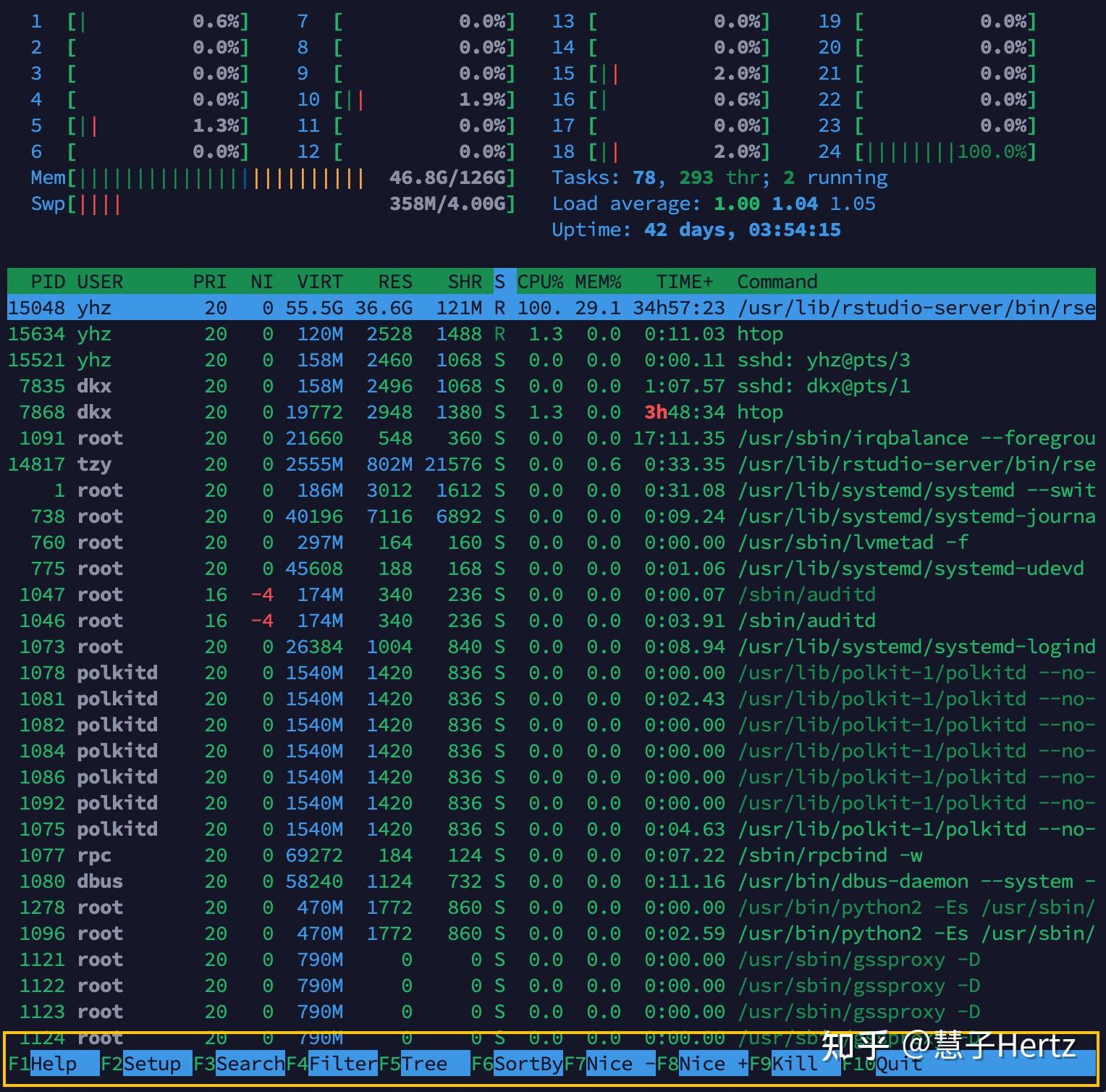Click the Mem usage meter
This screenshot has height=1092, width=1106.
coord(217,177)
